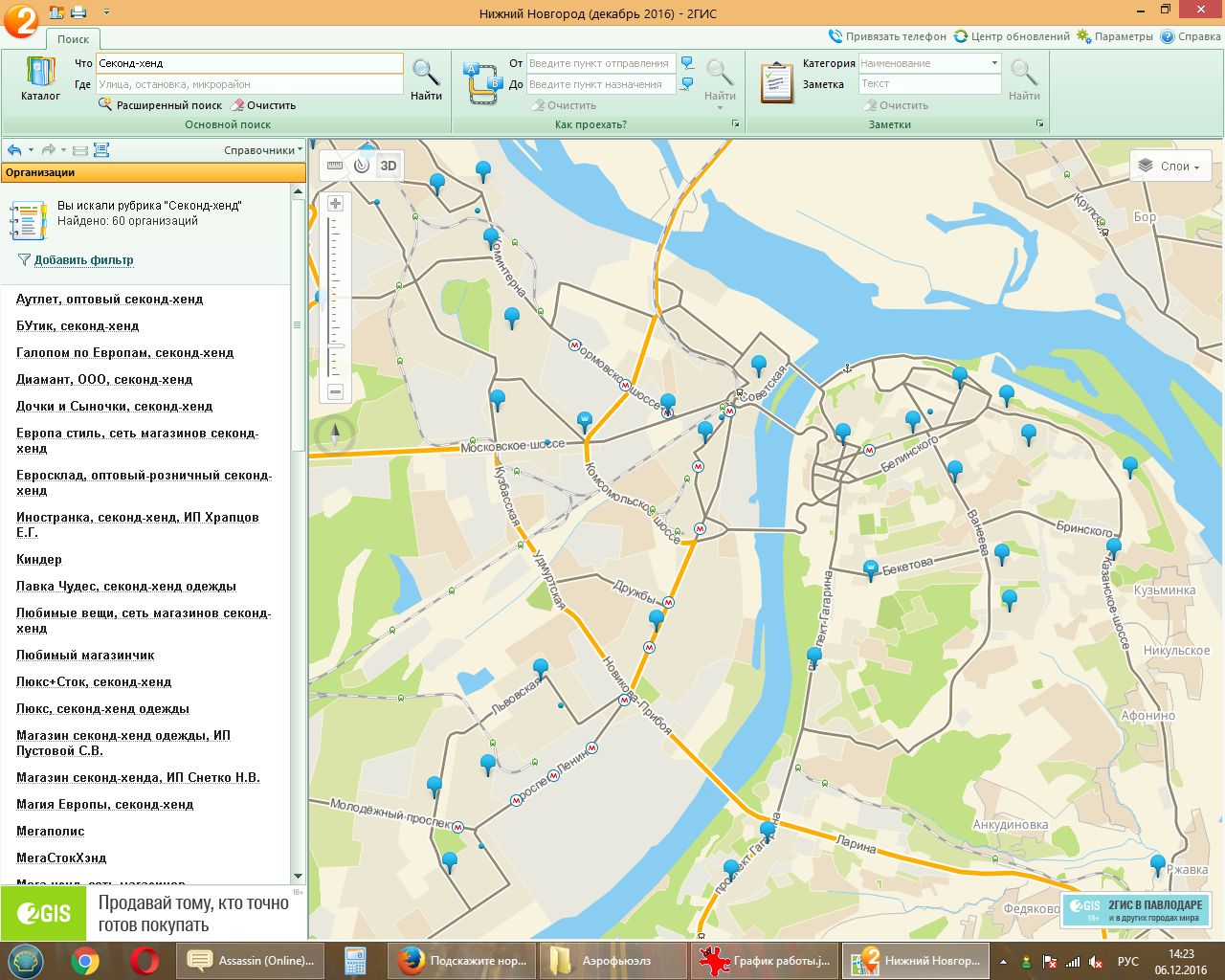
Task: Expand the Как проехать group launcher
Action: click(x=735, y=124)
